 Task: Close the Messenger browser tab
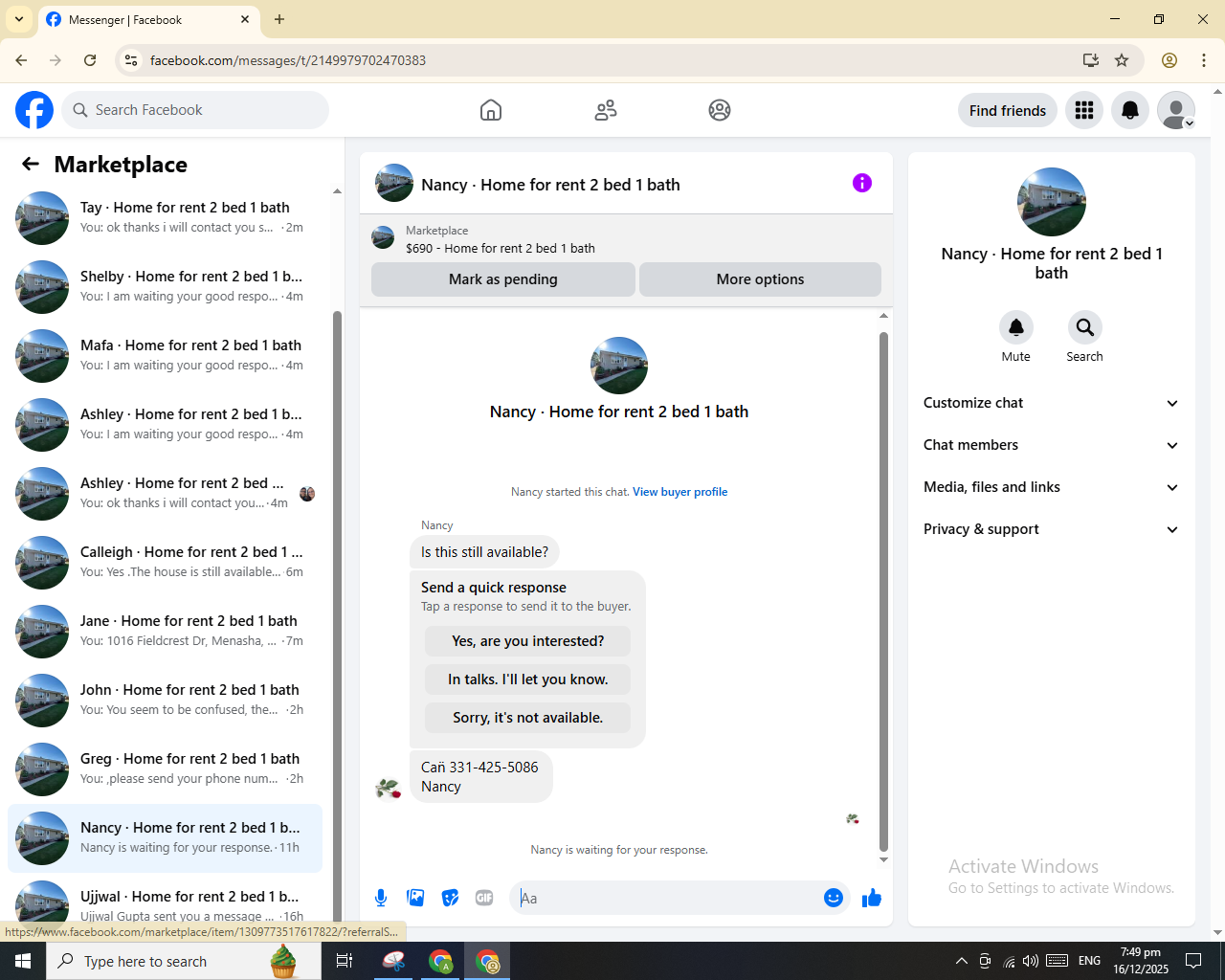pos(245,19)
